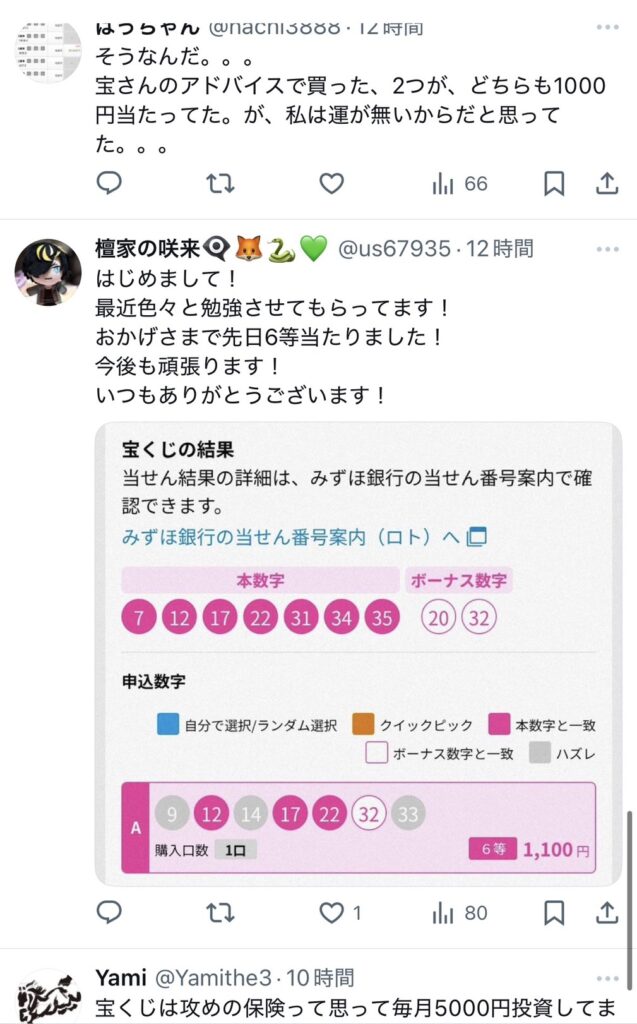Reply to はっちゃん's tweet
The width and height of the screenshot is (637, 1024).
coord(109,183)
